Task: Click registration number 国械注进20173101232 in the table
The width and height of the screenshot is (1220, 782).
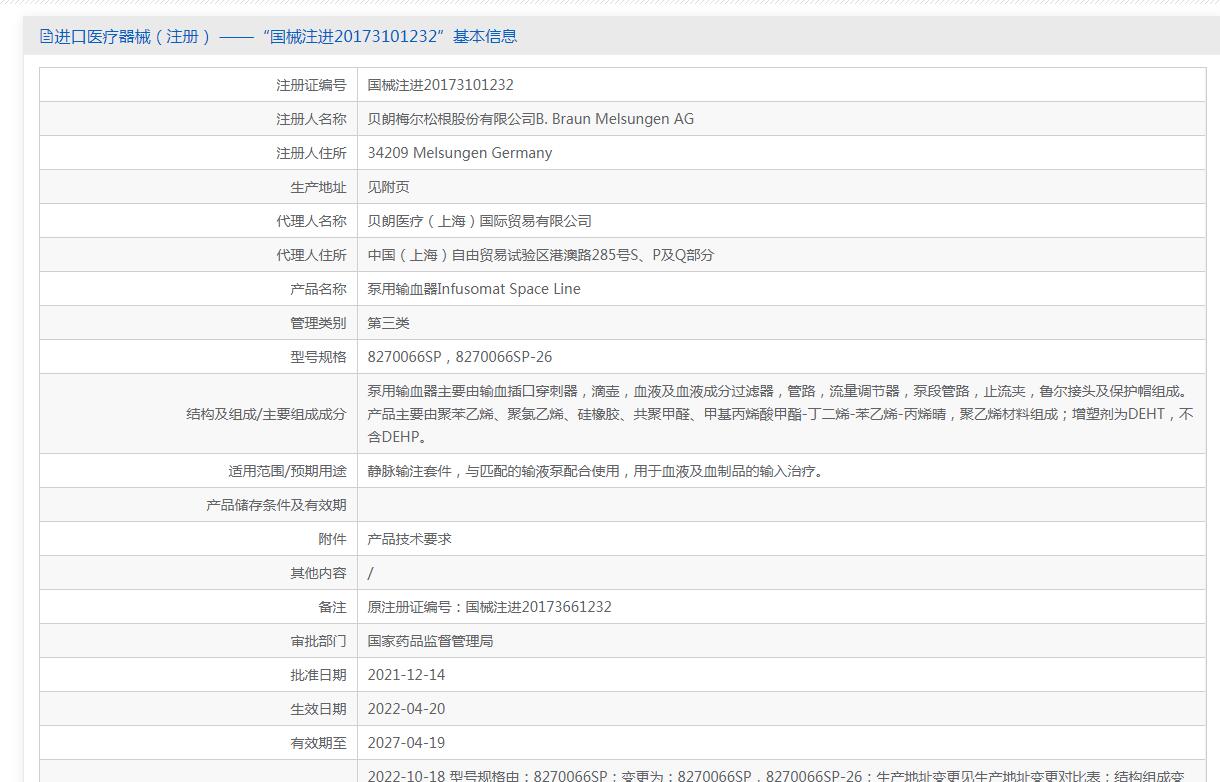Action: point(440,85)
